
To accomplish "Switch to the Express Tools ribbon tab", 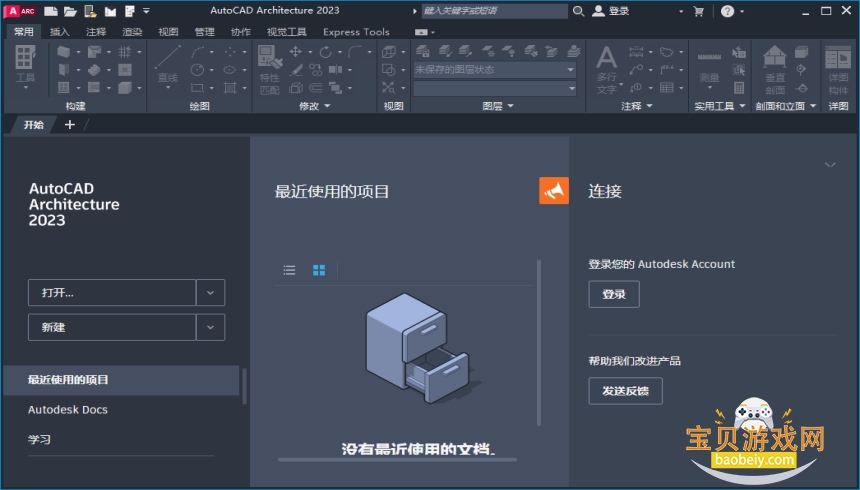I will tap(357, 32).
